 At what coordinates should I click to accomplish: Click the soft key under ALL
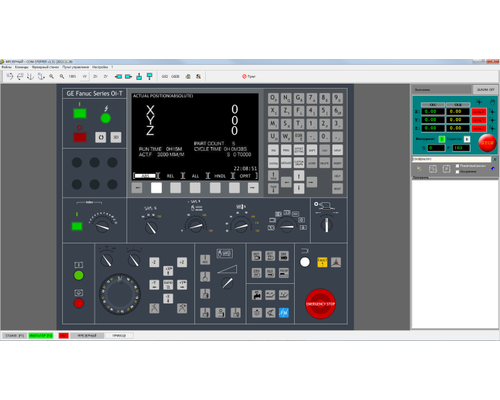195,188
